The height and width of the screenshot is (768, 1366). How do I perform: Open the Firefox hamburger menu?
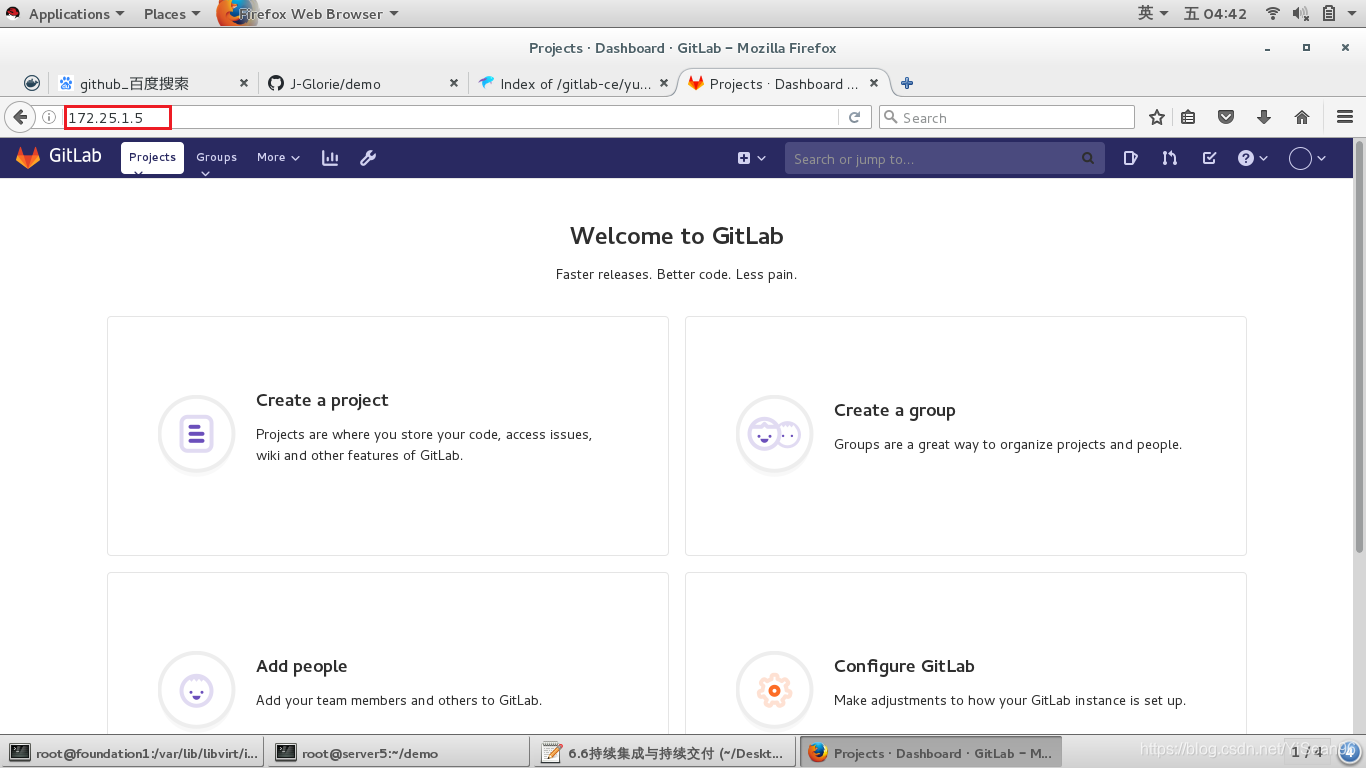(x=1345, y=118)
